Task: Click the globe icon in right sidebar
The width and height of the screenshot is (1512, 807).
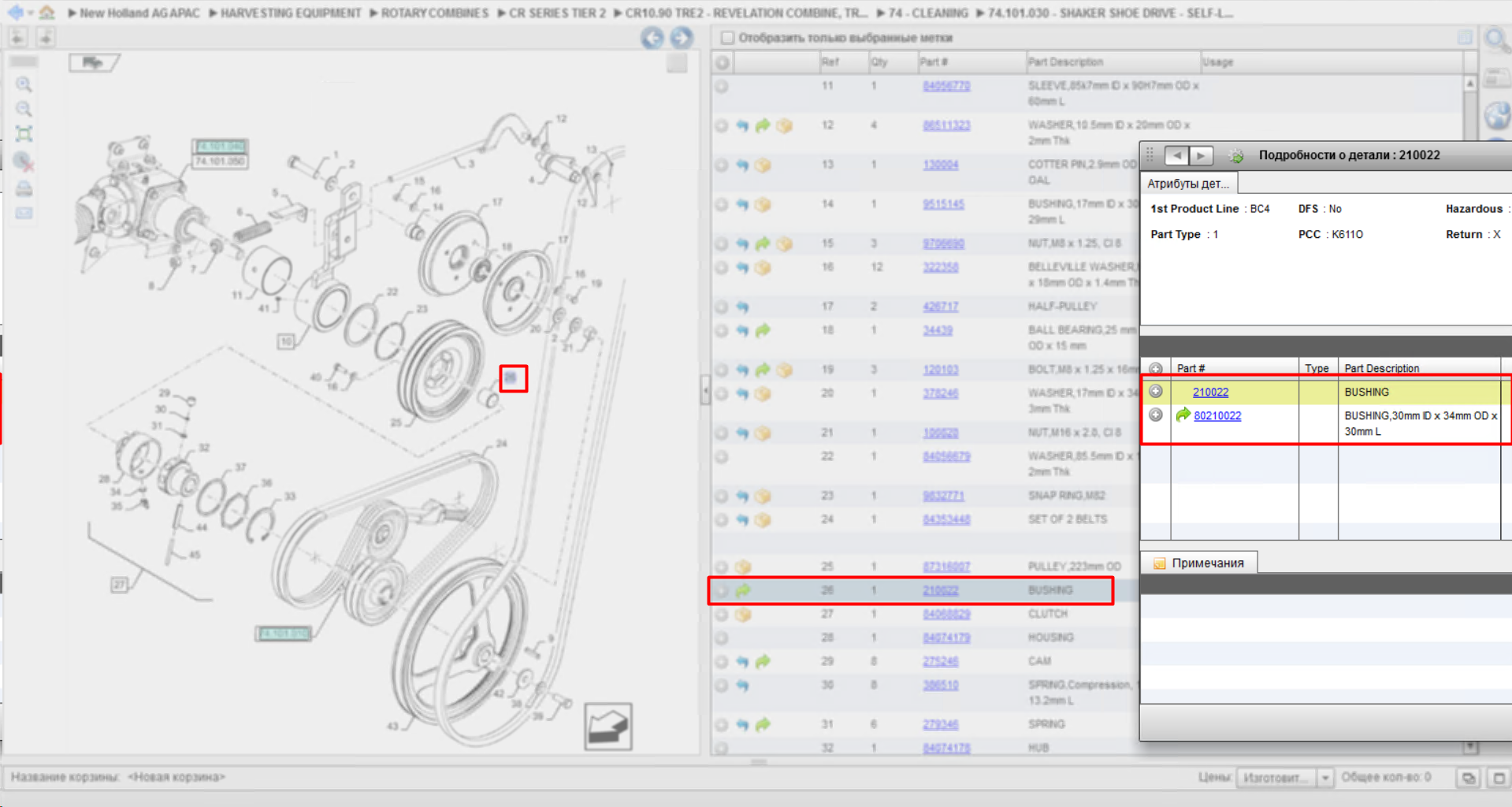Action: [1497, 116]
